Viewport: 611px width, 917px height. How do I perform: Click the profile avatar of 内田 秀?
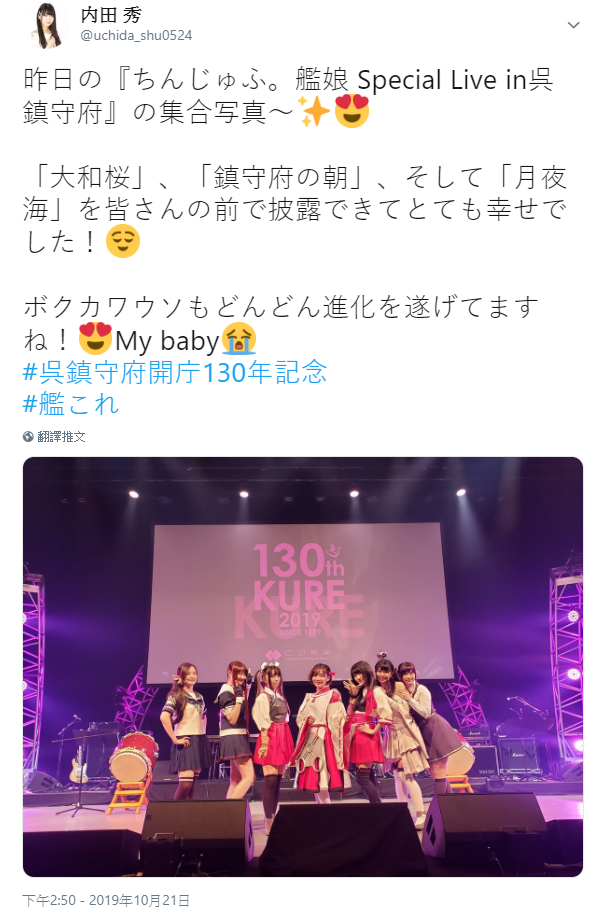[46, 25]
